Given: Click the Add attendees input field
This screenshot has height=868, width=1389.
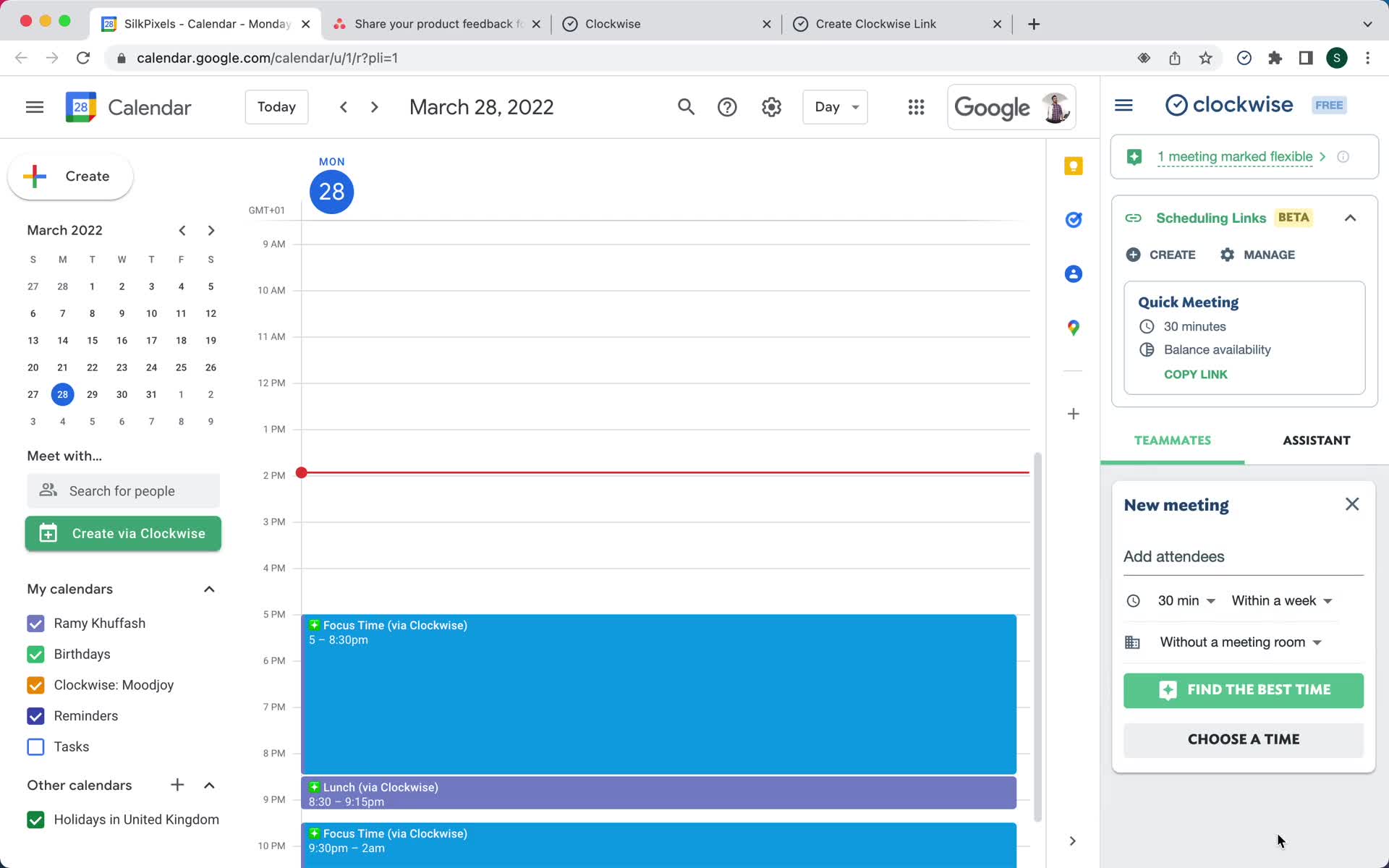Looking at the screenshot, I should (x=1243, y=556).
